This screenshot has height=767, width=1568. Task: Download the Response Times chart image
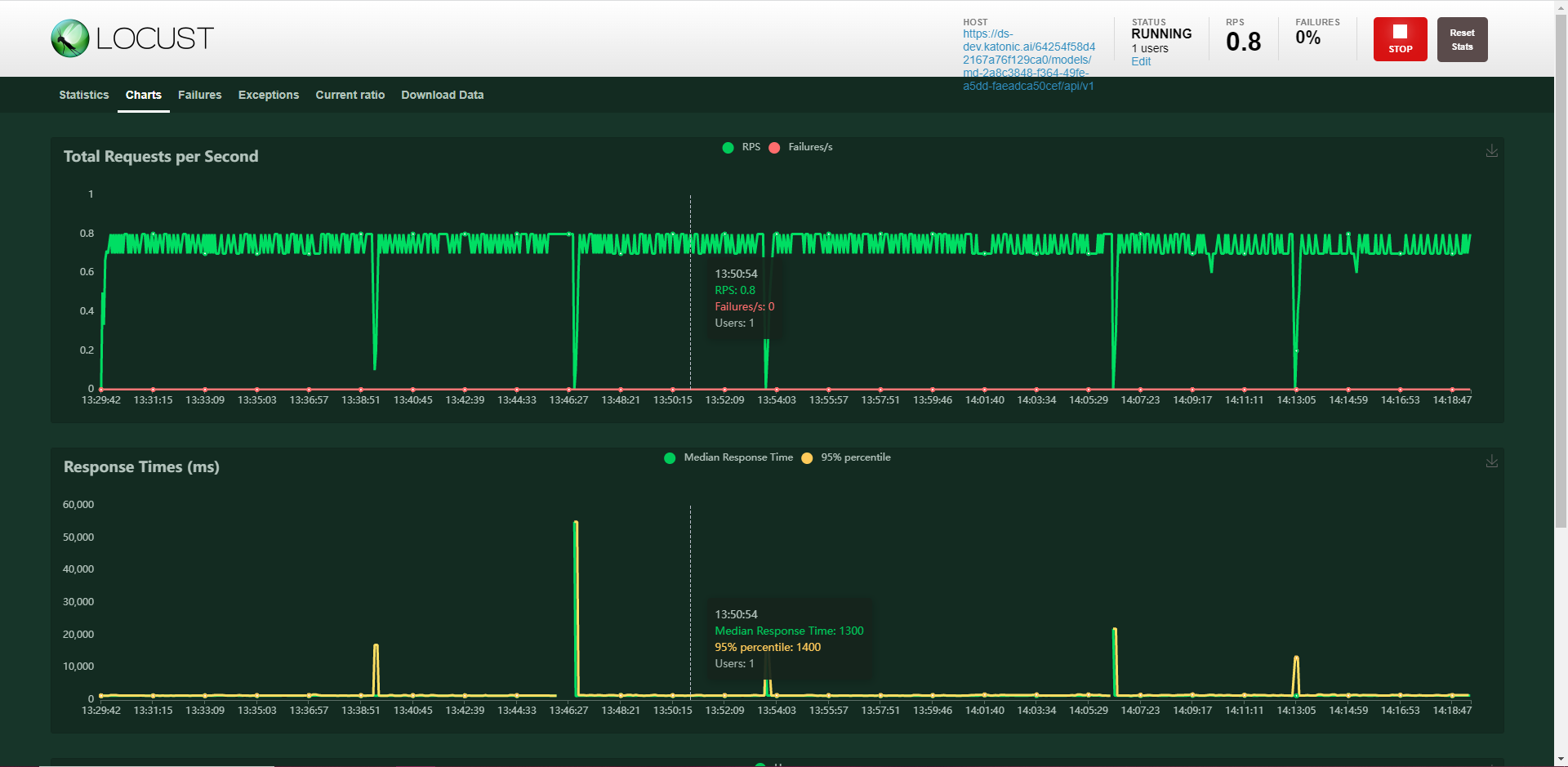[x=1491, y=462]
